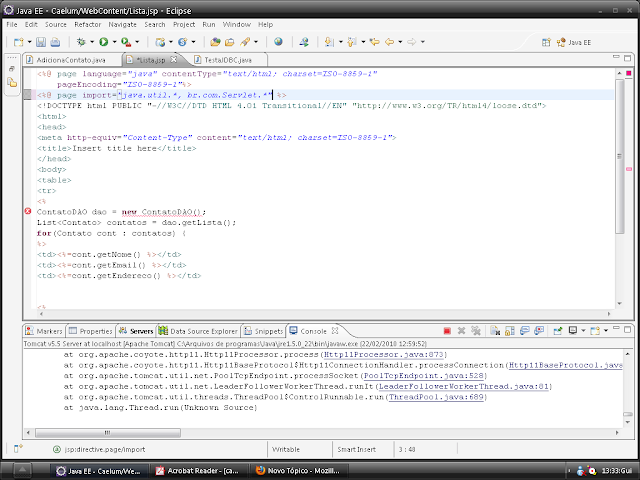640x480 pixels.
Task: Open the Run configurations dropdown arrow
Action: coord(114,42)
